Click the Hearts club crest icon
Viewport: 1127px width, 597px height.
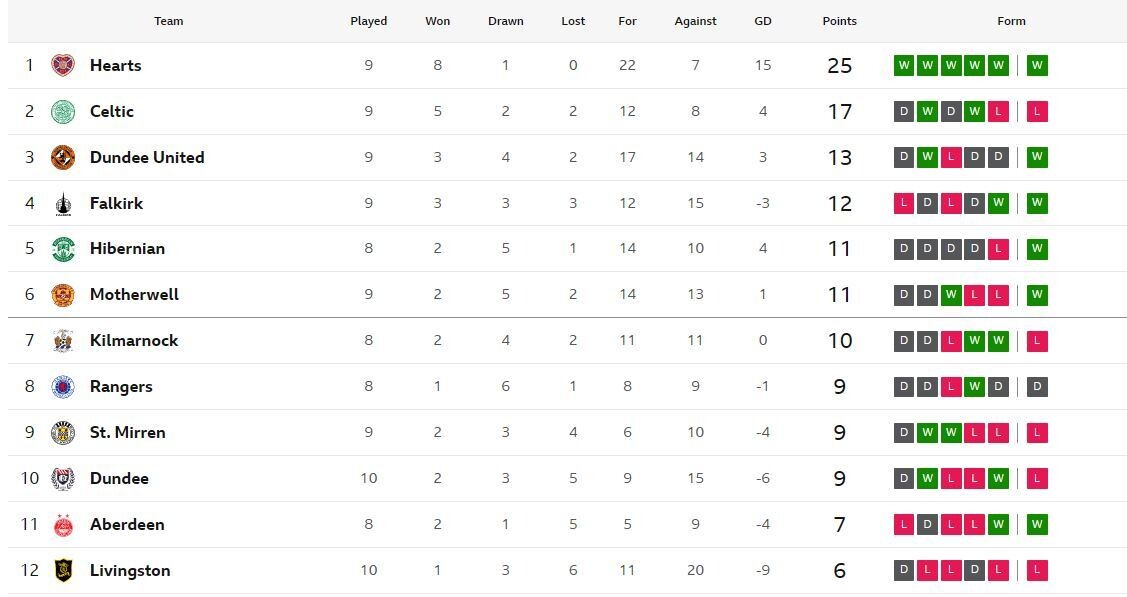[x=63, y=66]
